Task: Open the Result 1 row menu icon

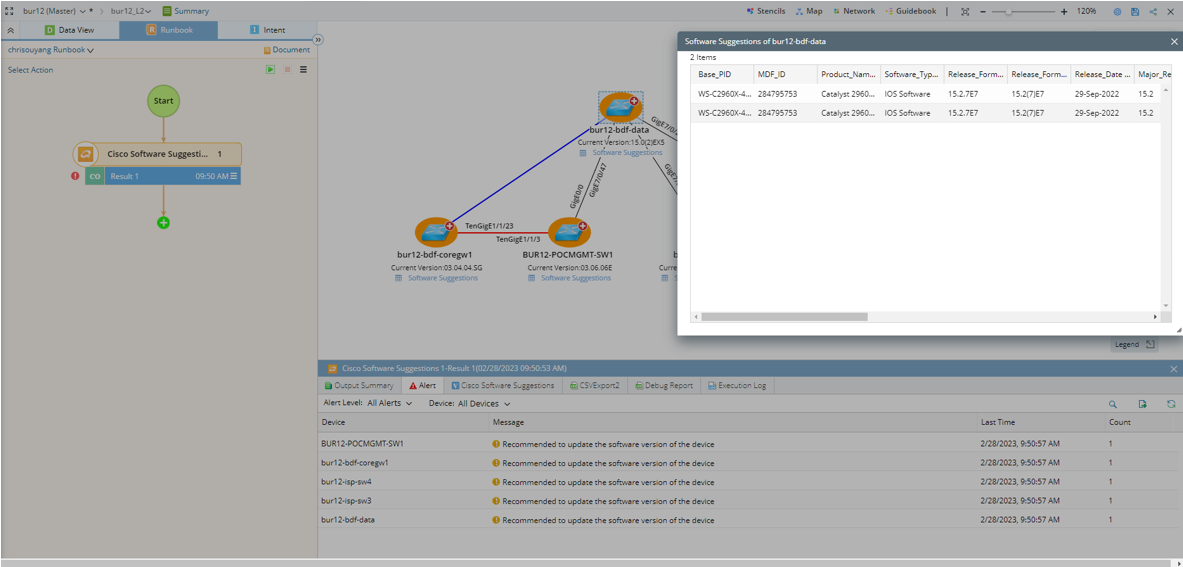Action: (234, 176)
